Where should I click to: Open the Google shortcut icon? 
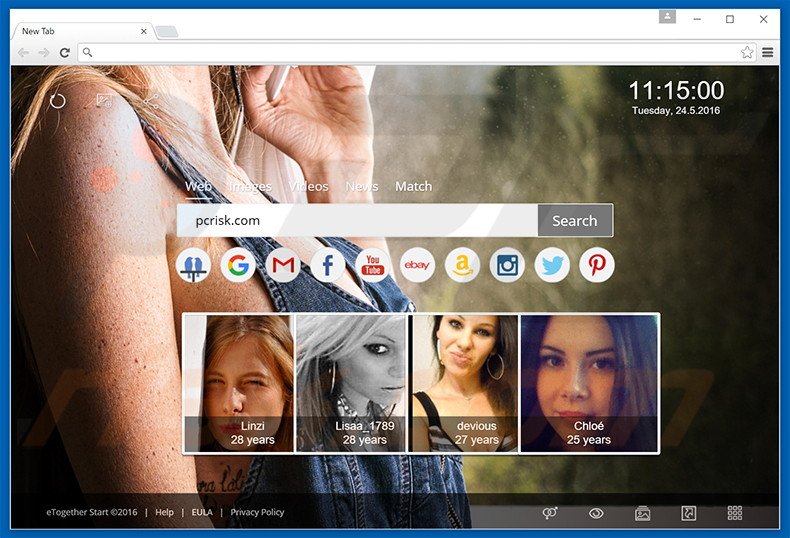[238, 265]
